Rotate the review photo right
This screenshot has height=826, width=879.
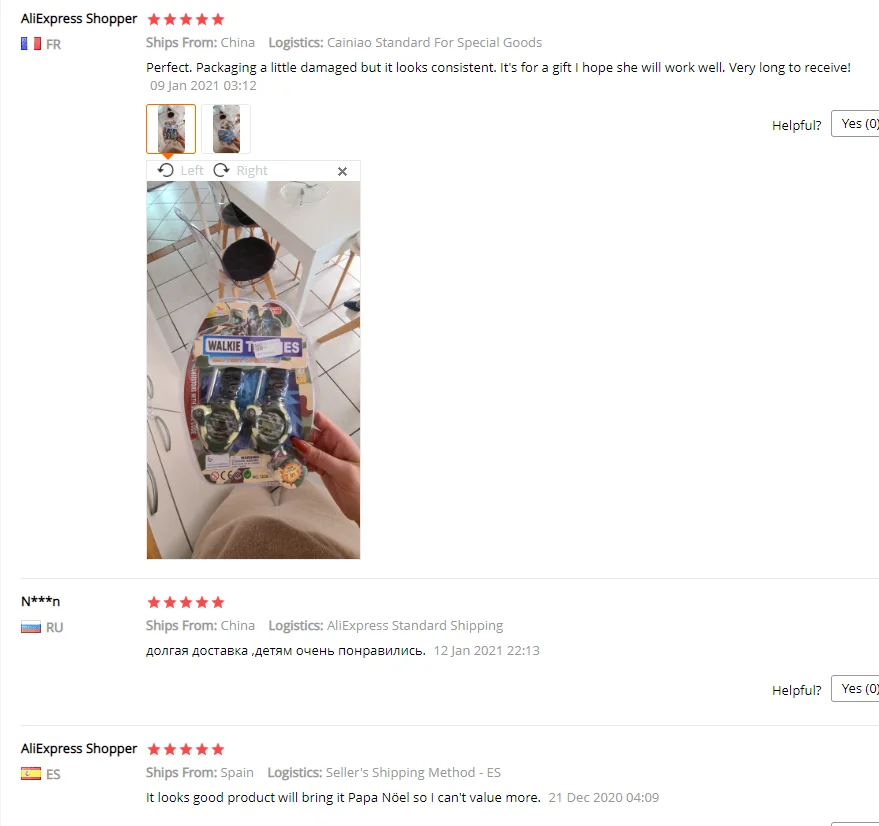coord(240,170)
